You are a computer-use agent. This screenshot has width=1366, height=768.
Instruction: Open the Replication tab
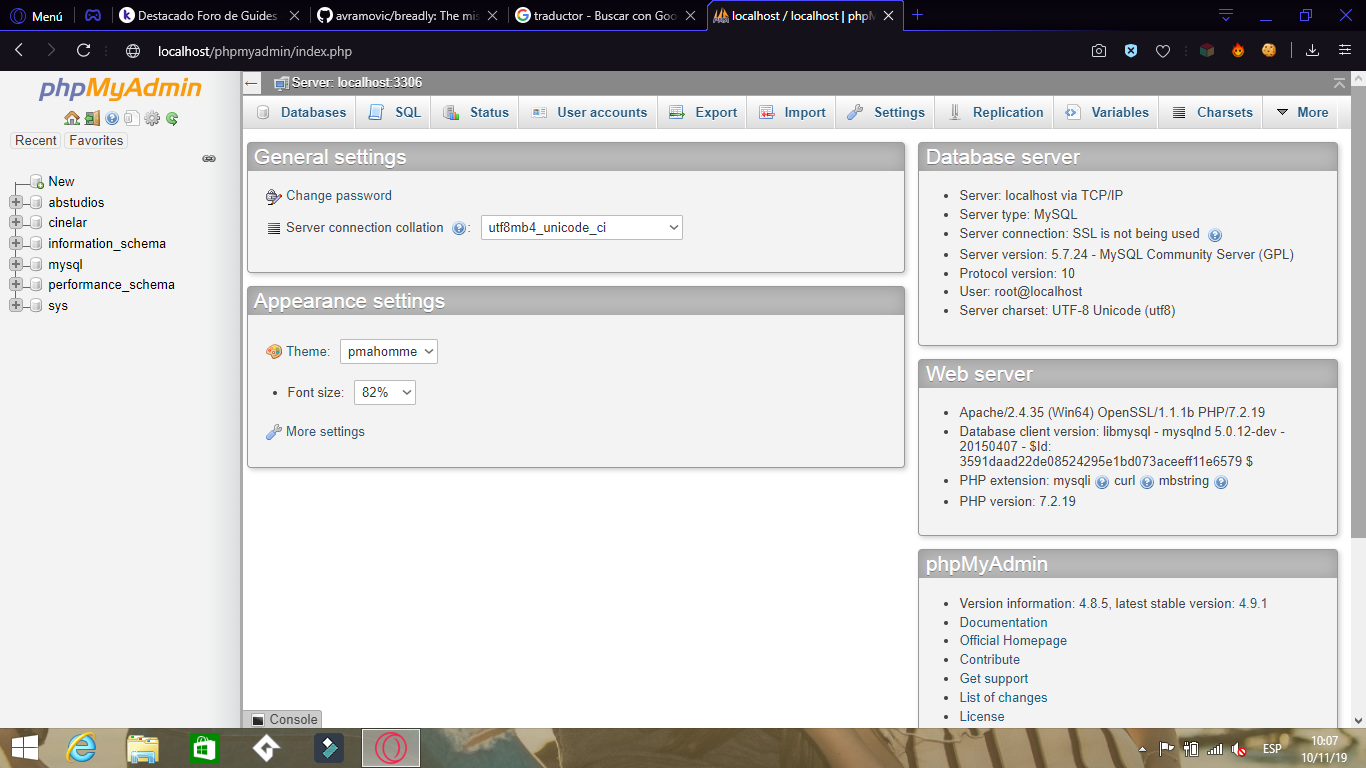(x=995, y=112)
